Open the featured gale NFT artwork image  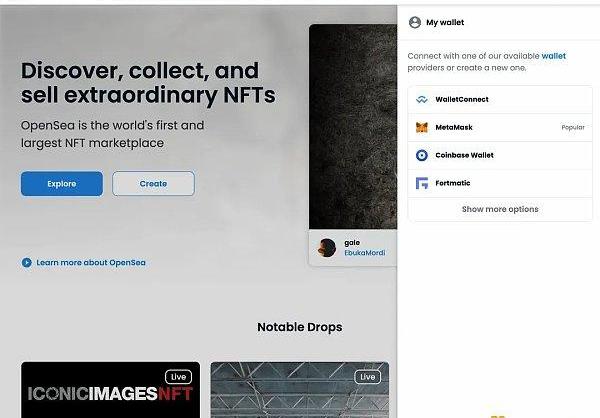353,126
